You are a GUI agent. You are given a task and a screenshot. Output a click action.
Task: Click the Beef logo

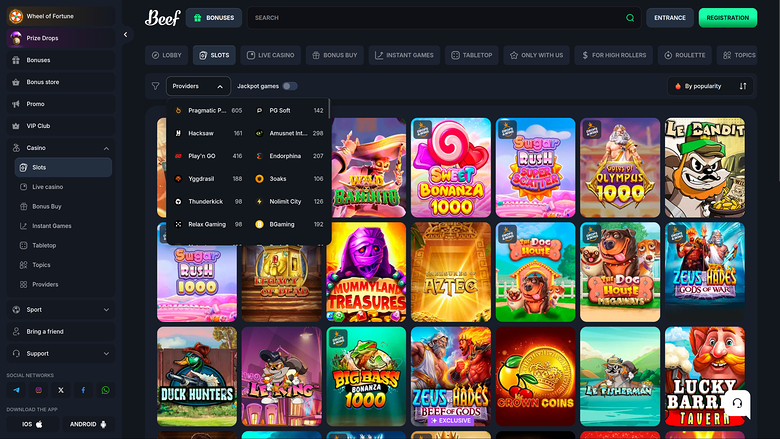(162, 18)
